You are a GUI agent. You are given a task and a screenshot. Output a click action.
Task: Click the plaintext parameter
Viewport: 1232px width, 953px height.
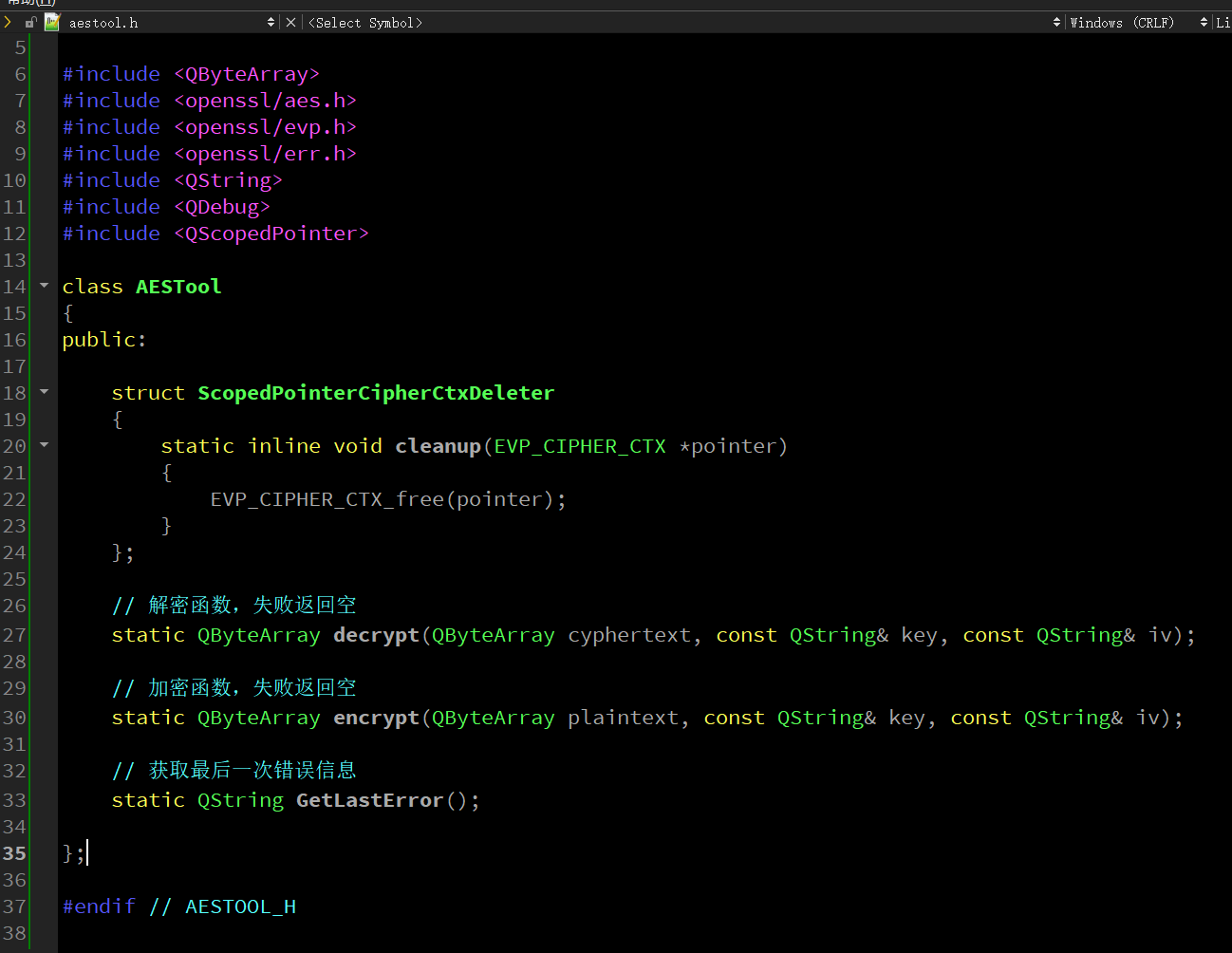click(x=624, y=718)
